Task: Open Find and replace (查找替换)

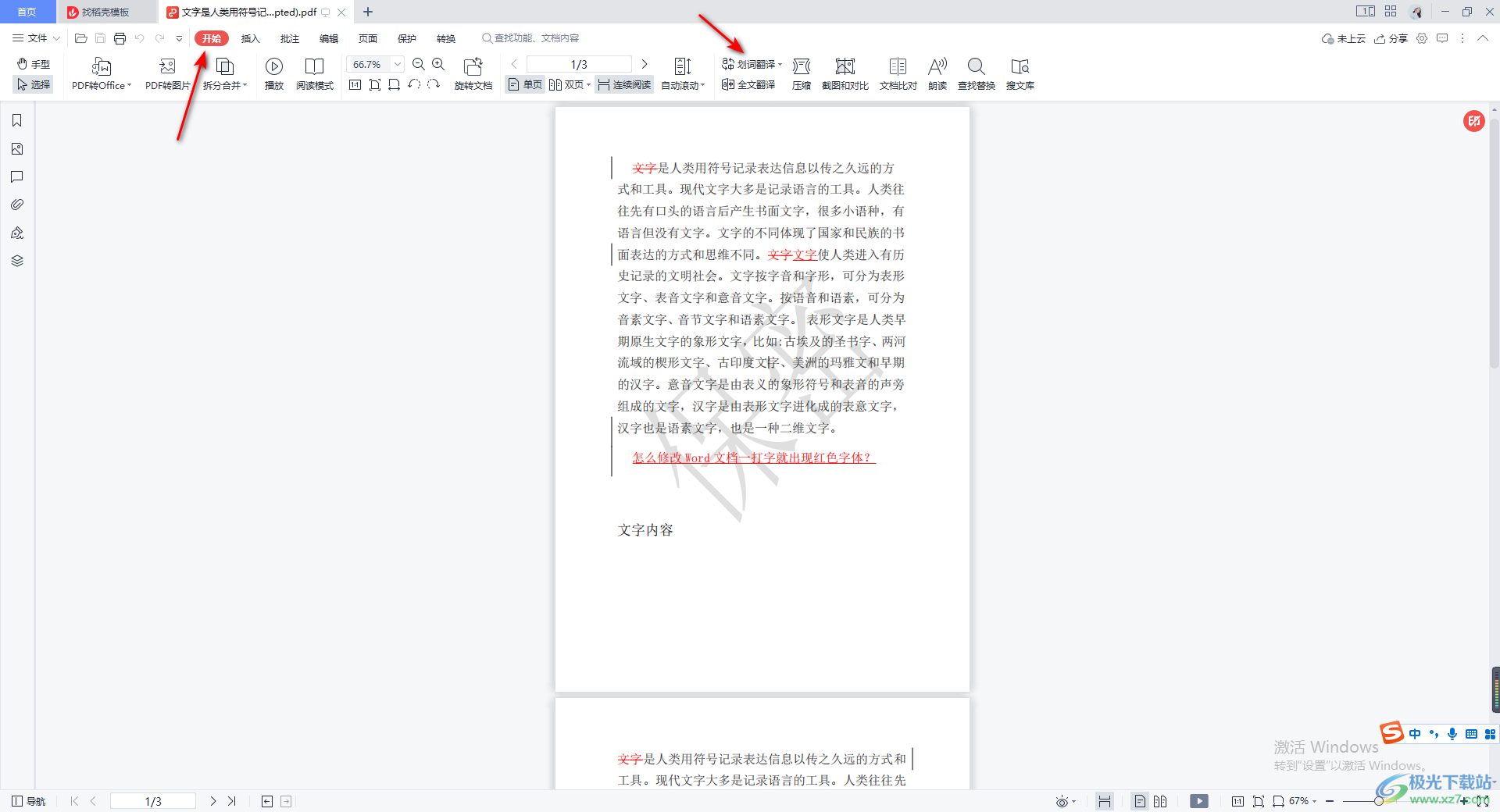Action: tap(977, 74)
